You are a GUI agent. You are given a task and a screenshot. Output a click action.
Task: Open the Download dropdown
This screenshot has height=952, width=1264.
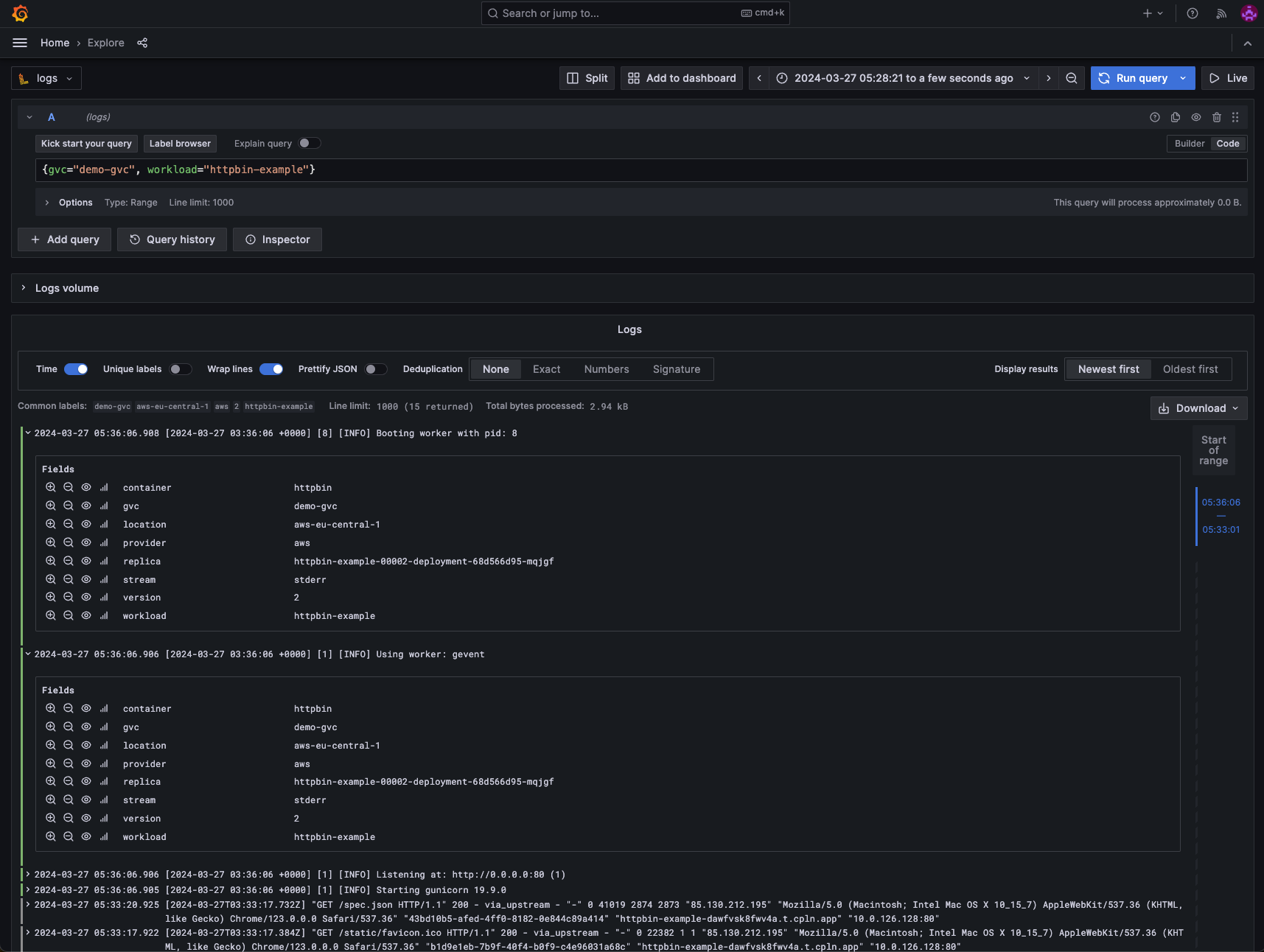[1198, 407]
